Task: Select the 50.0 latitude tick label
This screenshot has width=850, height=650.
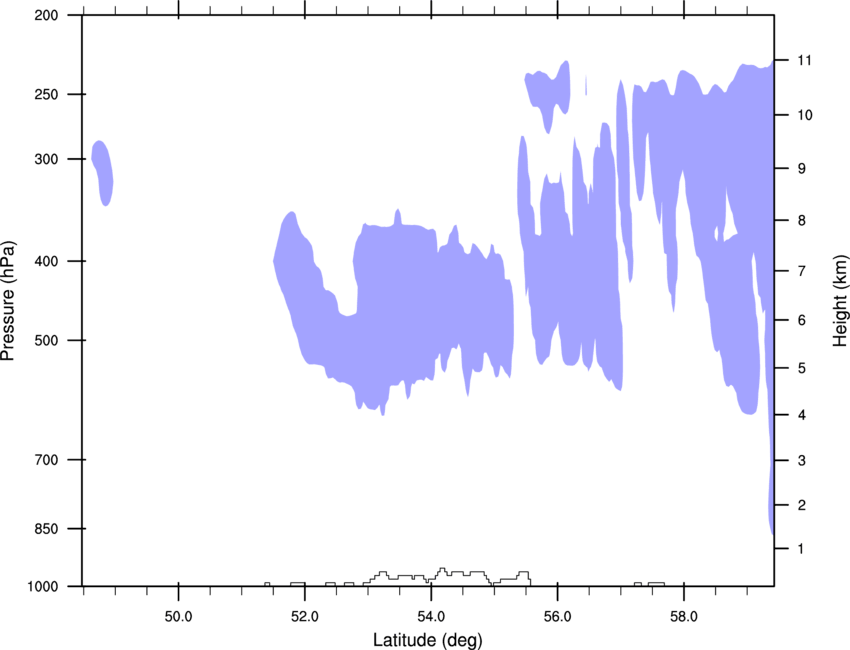Action: 178,617
